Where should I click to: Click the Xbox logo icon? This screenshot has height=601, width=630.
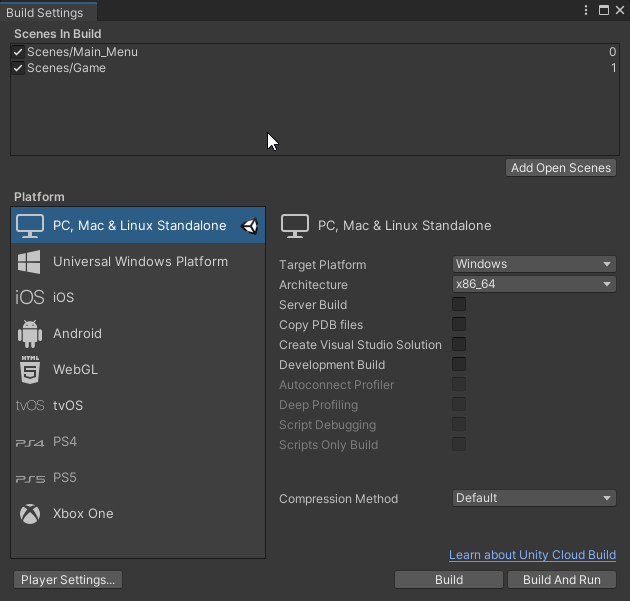pos(30,514)
